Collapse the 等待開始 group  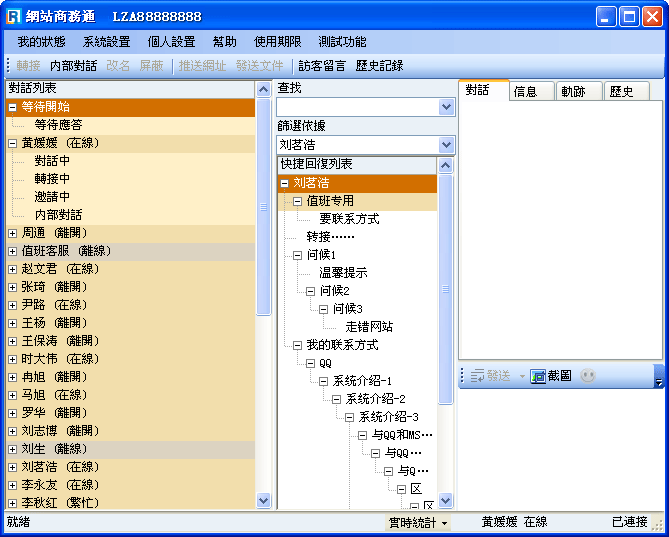click(12, 107)
